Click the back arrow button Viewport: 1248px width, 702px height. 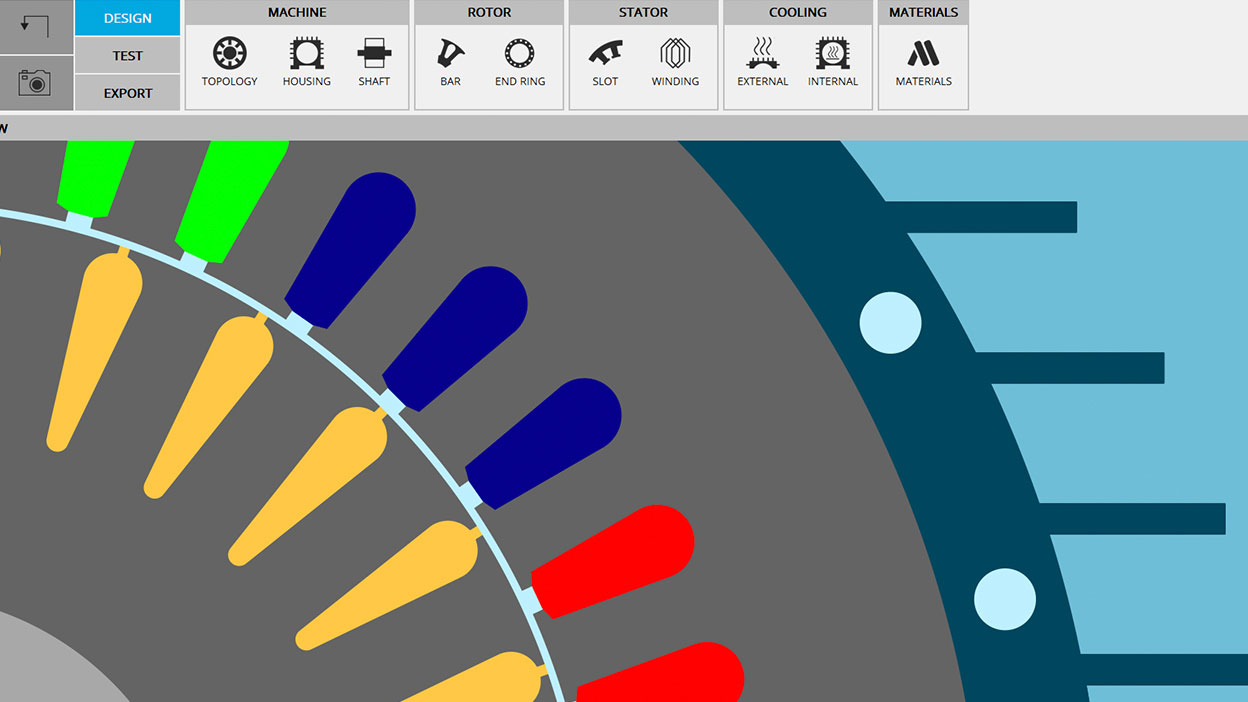[x=36, y=27]
